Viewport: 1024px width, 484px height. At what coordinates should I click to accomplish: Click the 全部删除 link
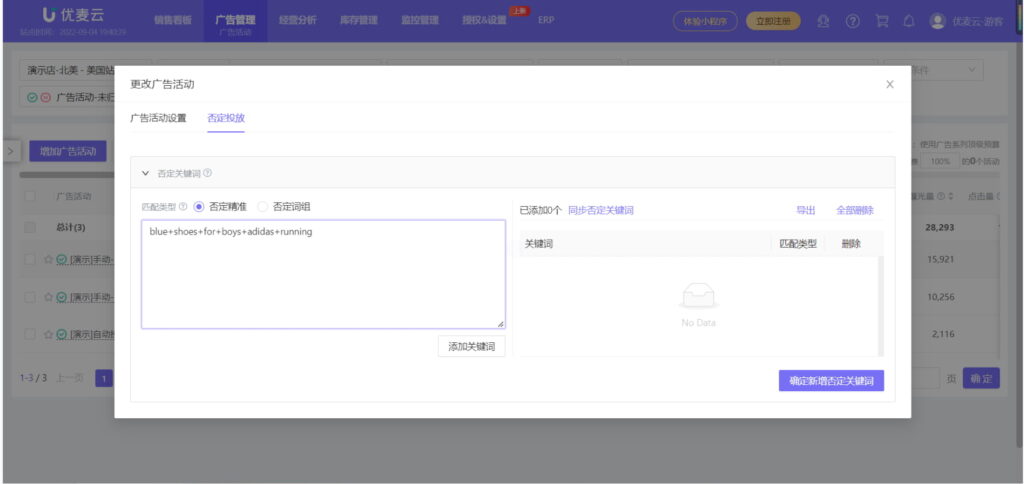pyautogui.click(x=854, y=211)
